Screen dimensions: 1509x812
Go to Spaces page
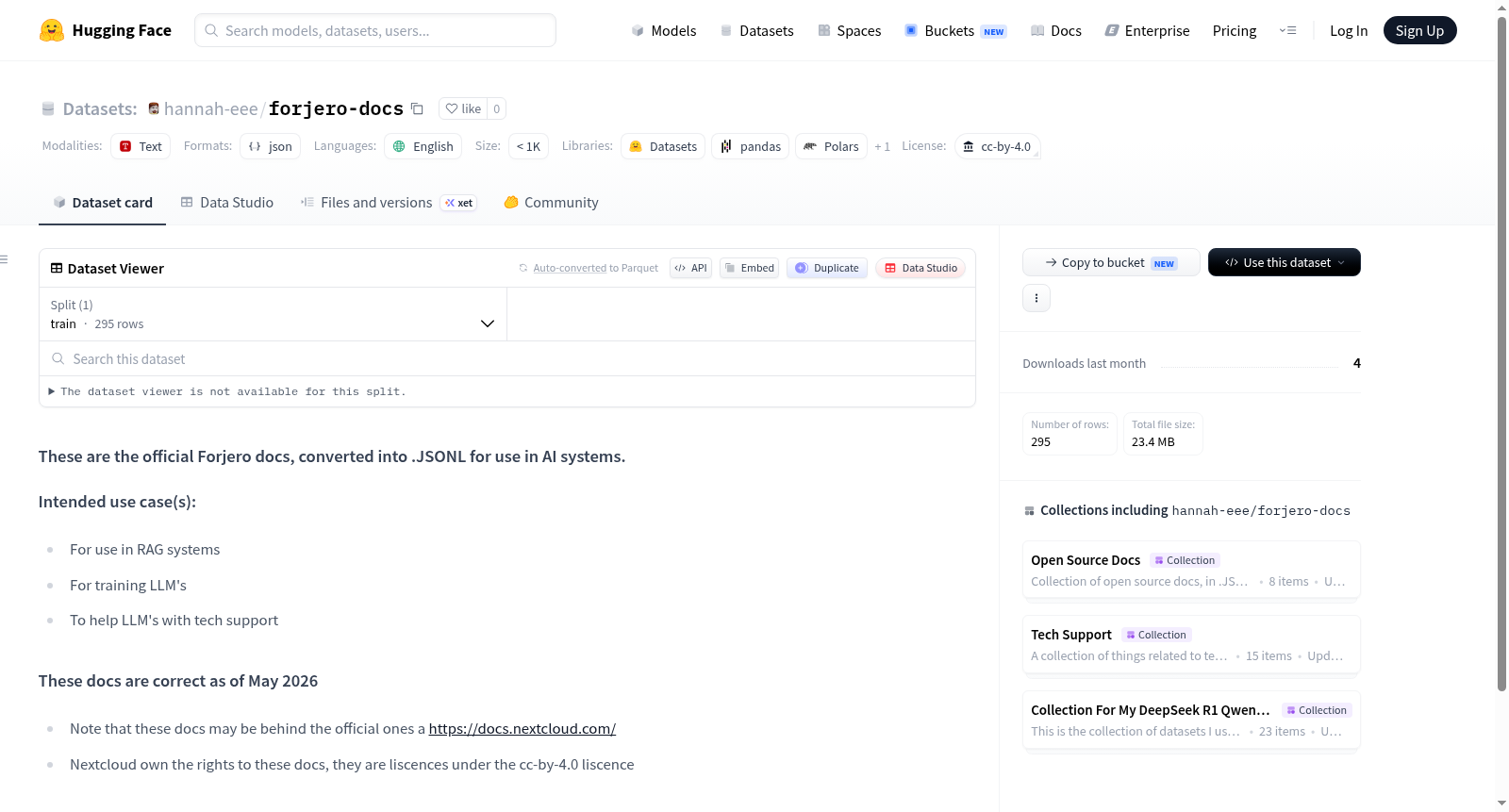849,30
